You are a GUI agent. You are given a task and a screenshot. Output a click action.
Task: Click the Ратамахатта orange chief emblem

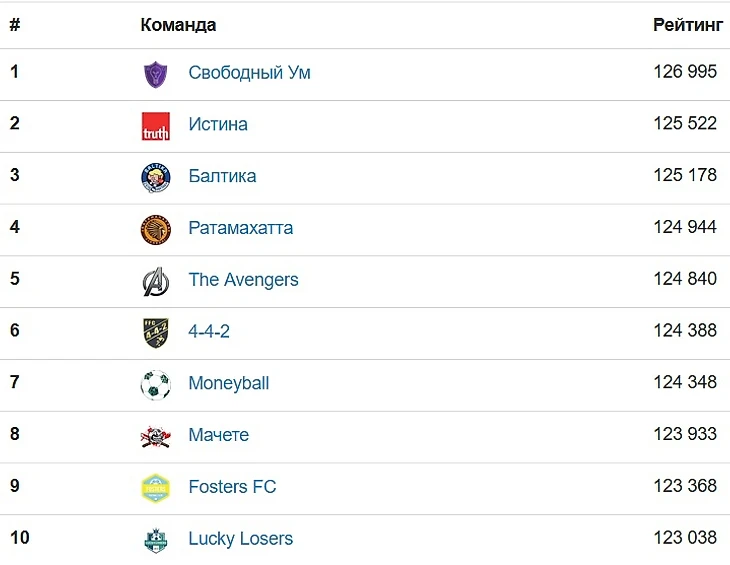(x=155, y=229)
